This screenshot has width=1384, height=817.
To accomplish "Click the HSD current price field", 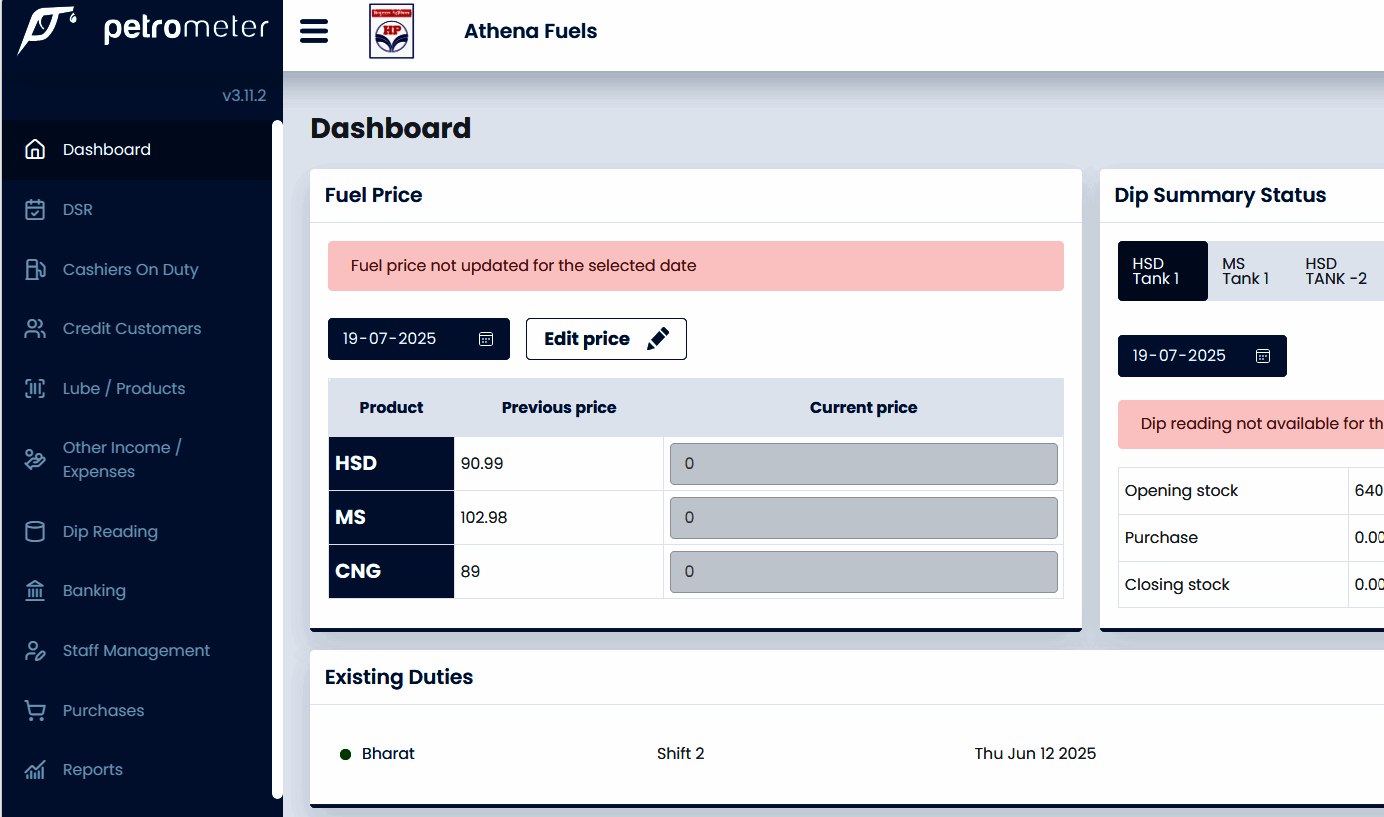I will pyautogui.click(x=863, y=464).
